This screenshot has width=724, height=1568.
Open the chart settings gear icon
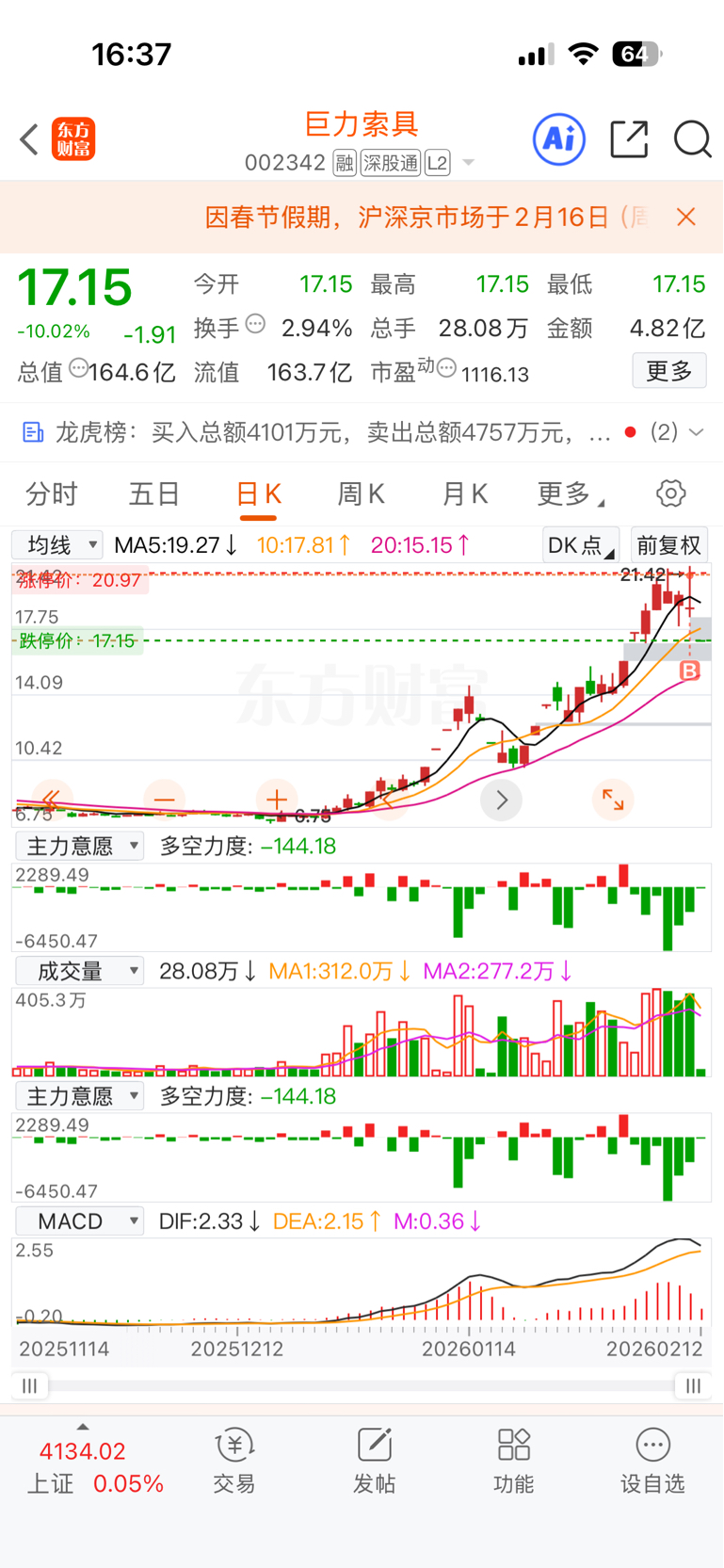click(x=670, y=493)
